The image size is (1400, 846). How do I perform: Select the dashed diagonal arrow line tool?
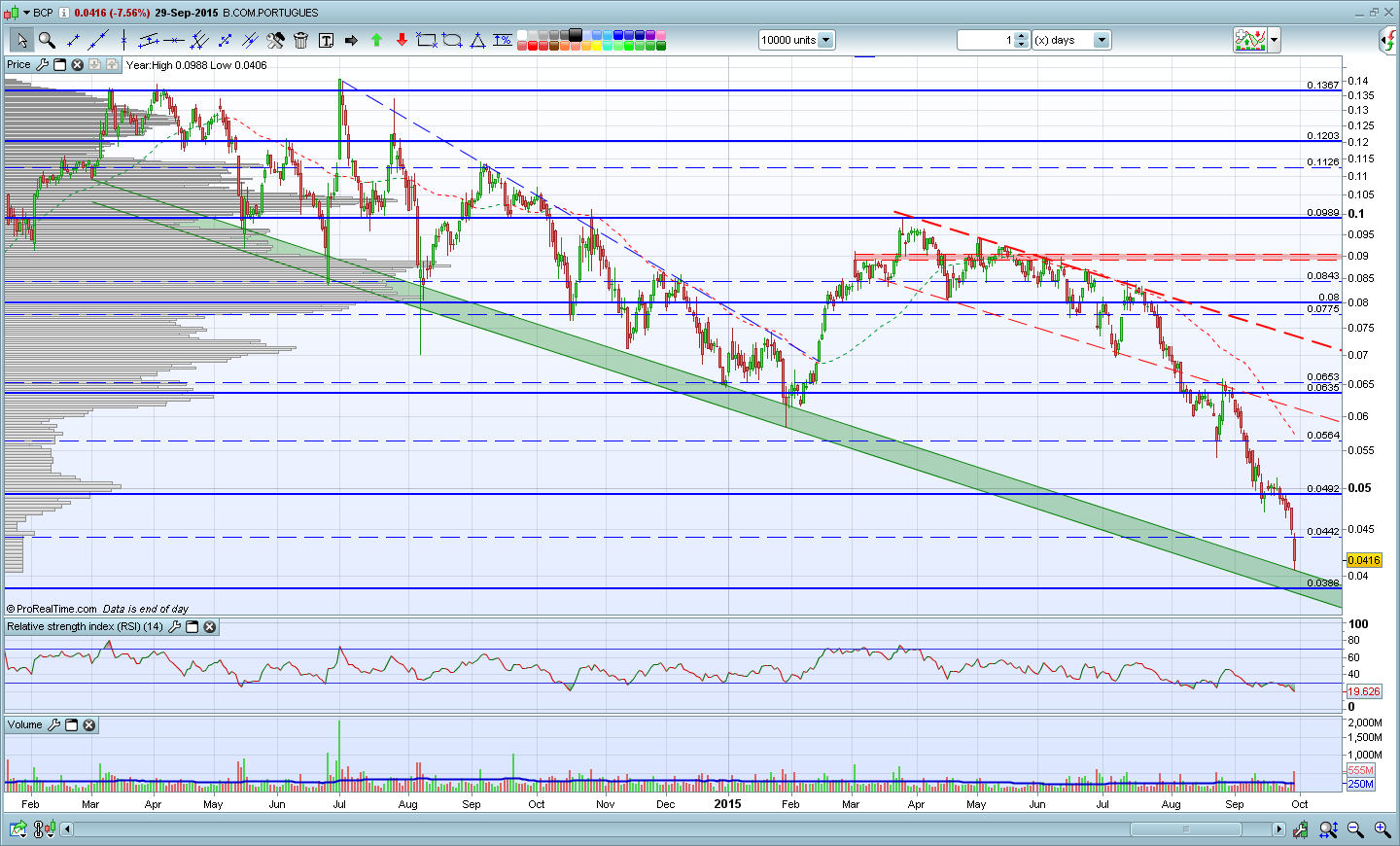tap(225, 40)
